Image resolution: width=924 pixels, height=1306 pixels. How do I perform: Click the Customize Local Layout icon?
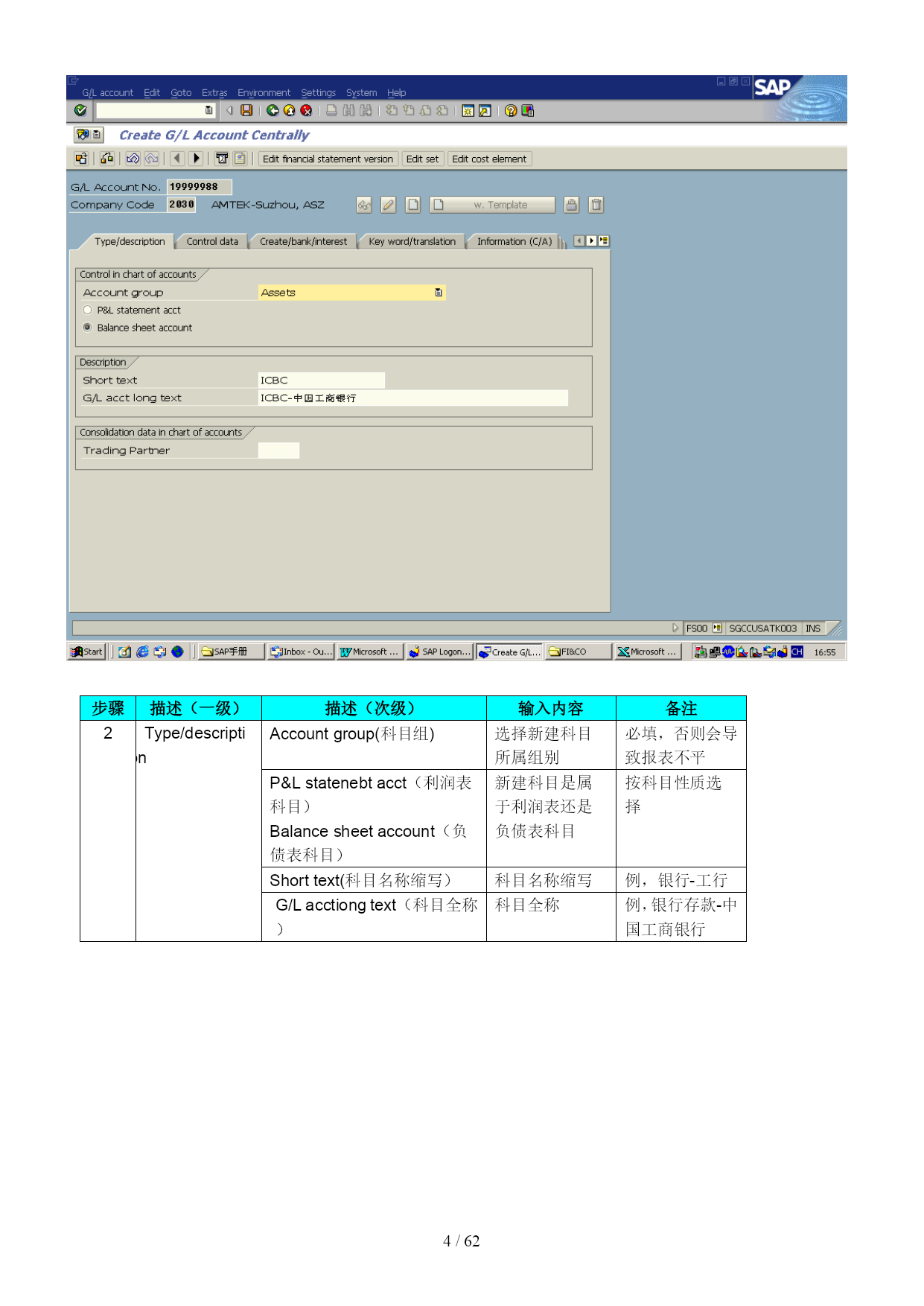point(528,111)
